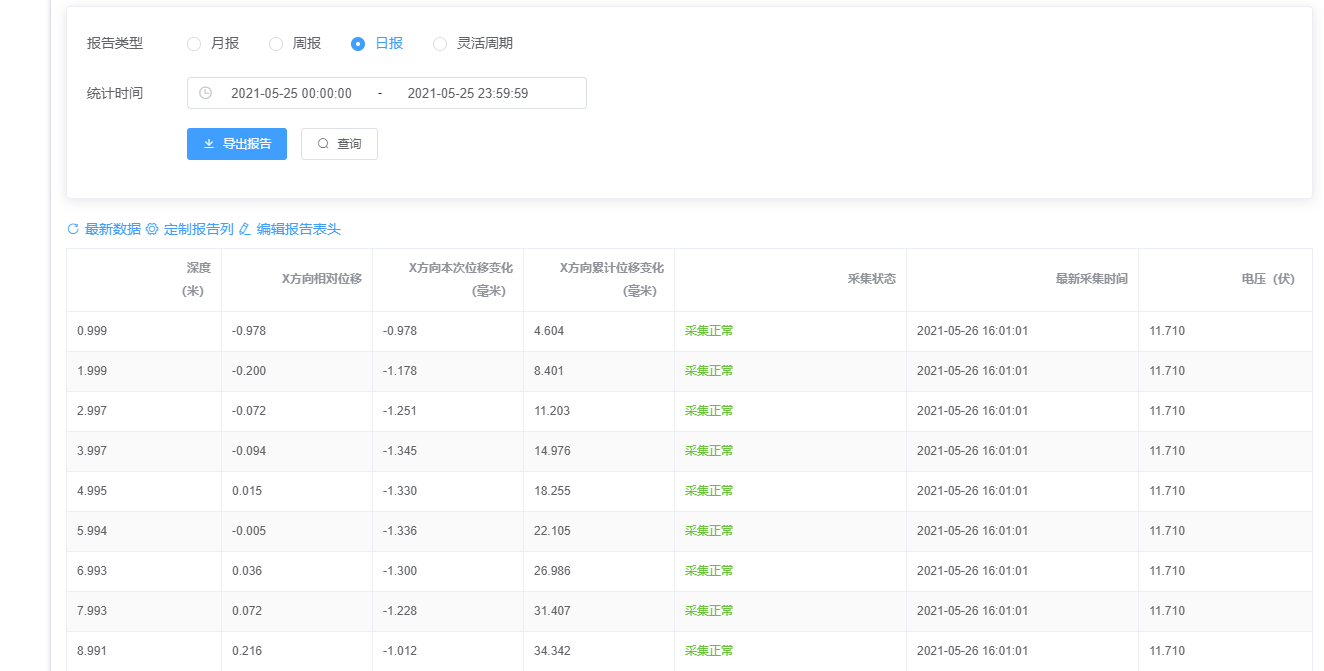Click displacement change value -1.345
Image resolution: width=1324 pixels, height=671 pixels.
[x=400, y=451]
